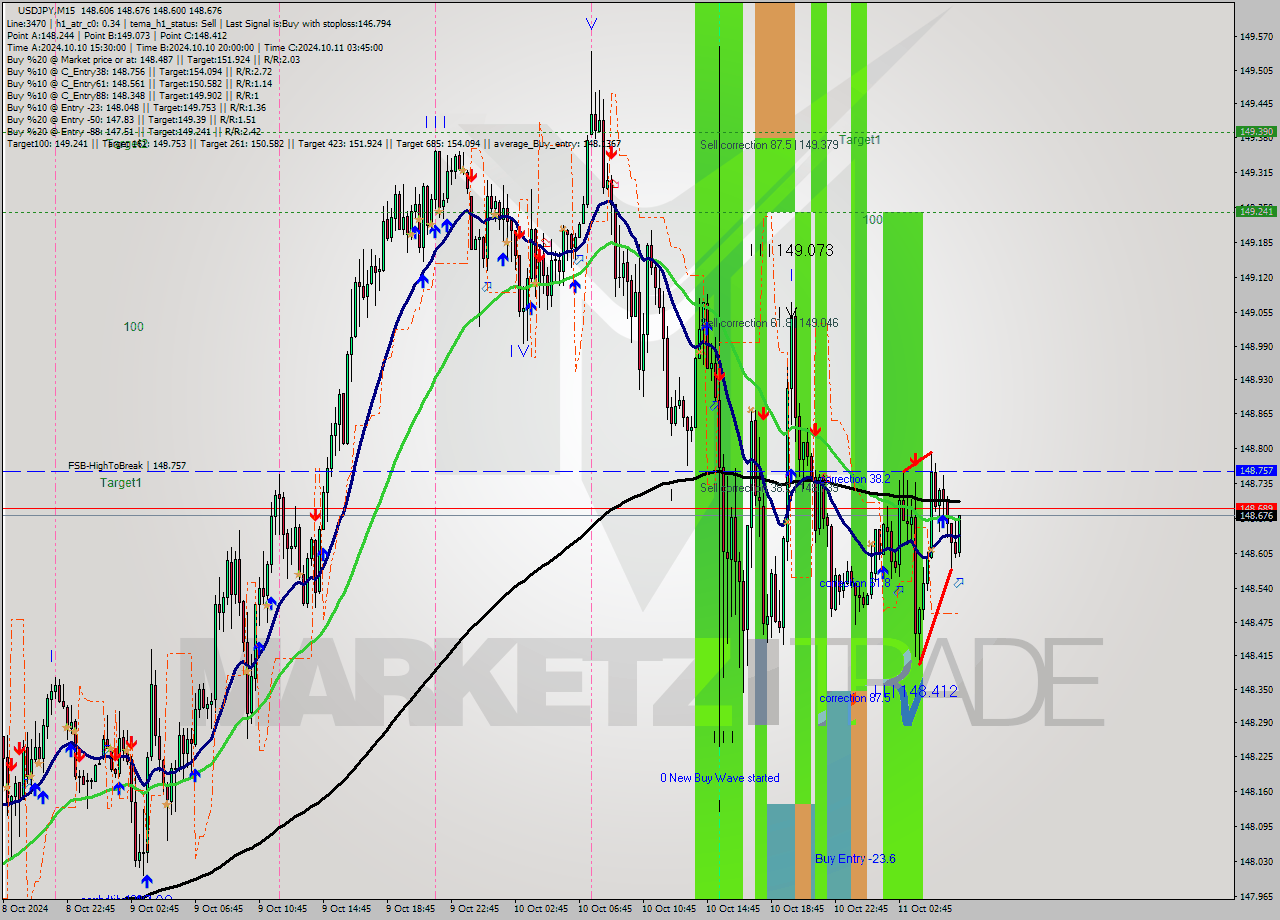The width and height of the screenshot is (1280, 920).
Task: Click the '8 Oct 2024' time axis label
Action: tap(24, 909)
